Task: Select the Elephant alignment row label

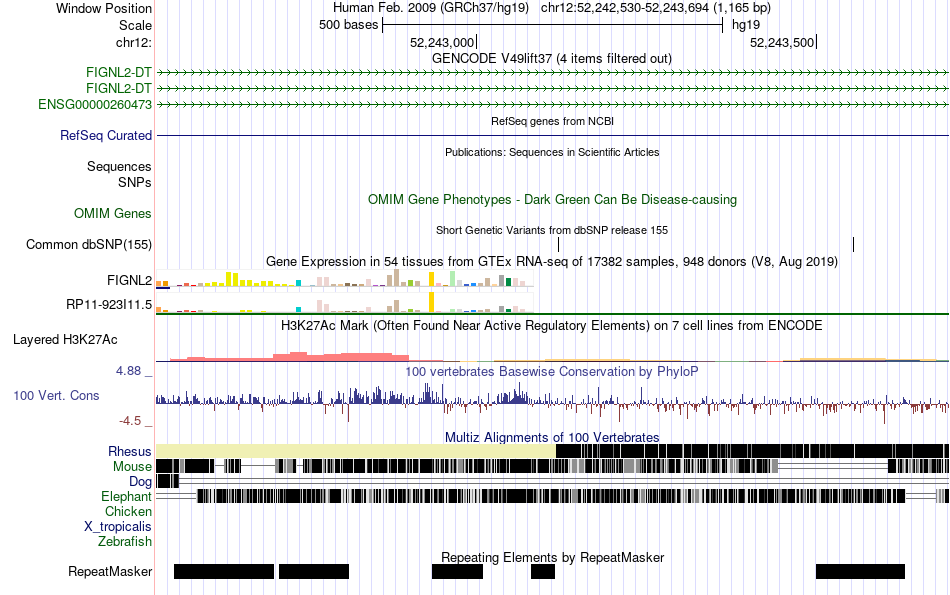Action: 127,496
